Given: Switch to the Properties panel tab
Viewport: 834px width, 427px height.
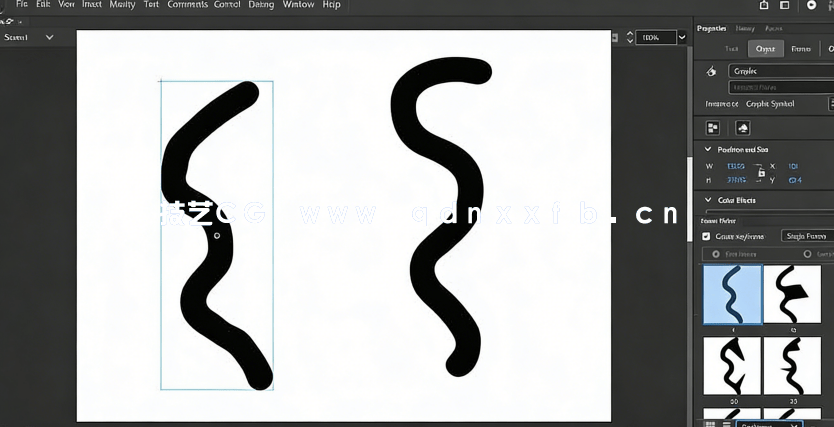Looking at the screenshot, I should pos(712,28).
